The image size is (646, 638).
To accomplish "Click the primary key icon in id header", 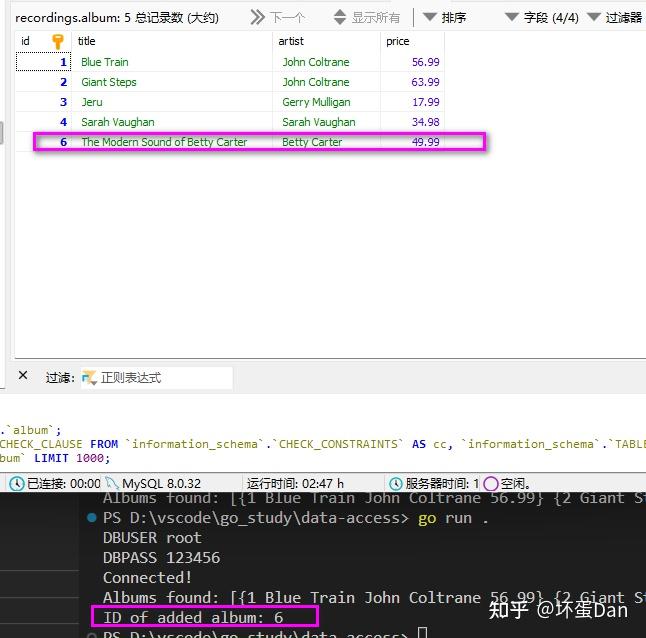I will 58,42.
